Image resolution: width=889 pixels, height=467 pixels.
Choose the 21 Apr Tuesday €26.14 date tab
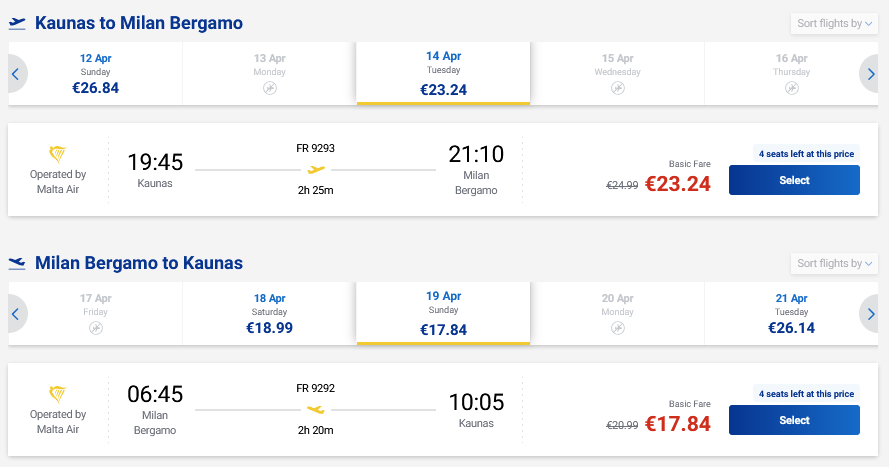pos(791,313)
